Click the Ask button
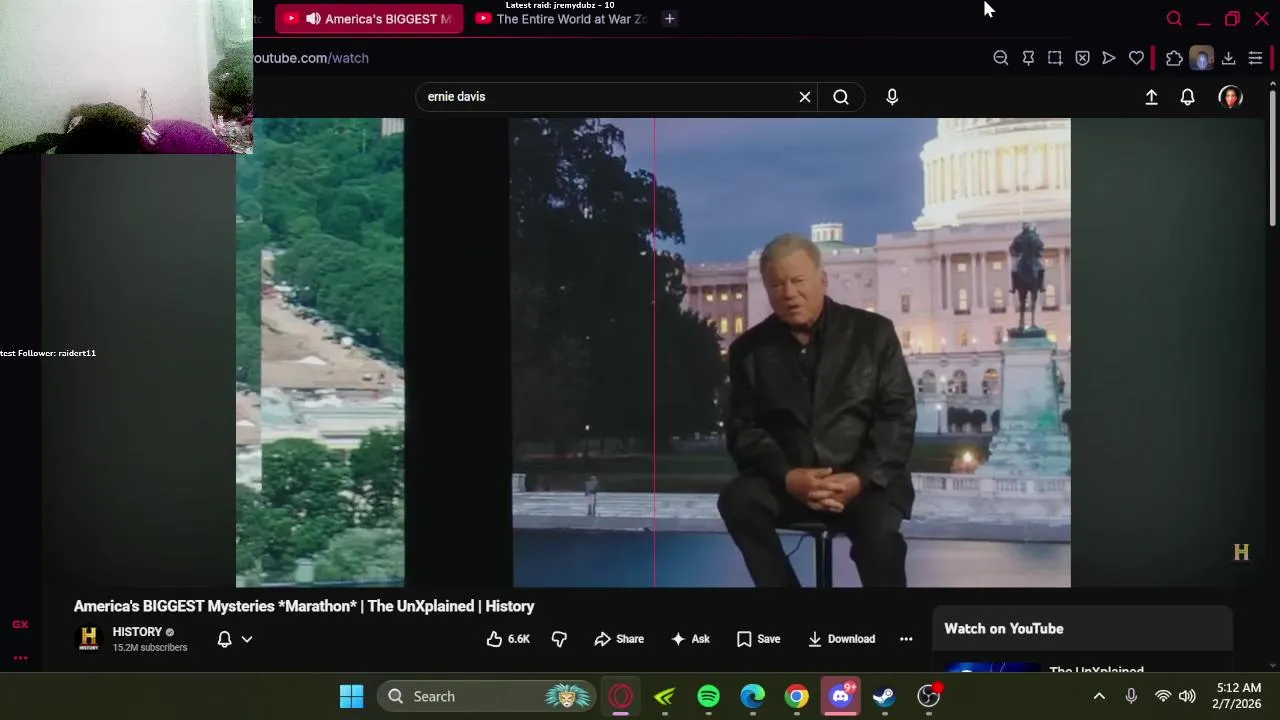 (690, 639)
